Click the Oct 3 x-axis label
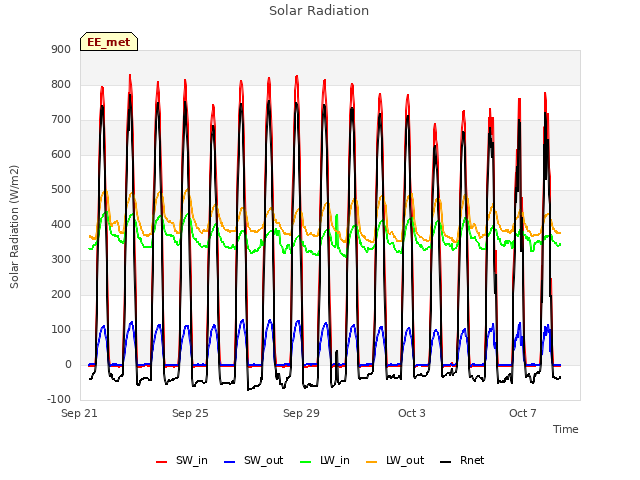Screen dimensions: 640x480 (x=412, y=413)
